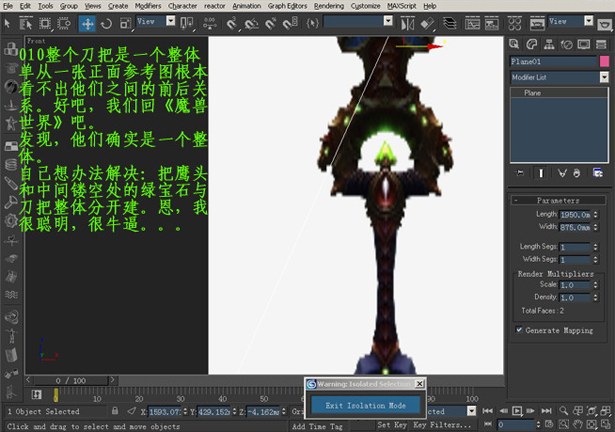
Task: Open the Utilities command panel tab
Action: pos(601,44)
